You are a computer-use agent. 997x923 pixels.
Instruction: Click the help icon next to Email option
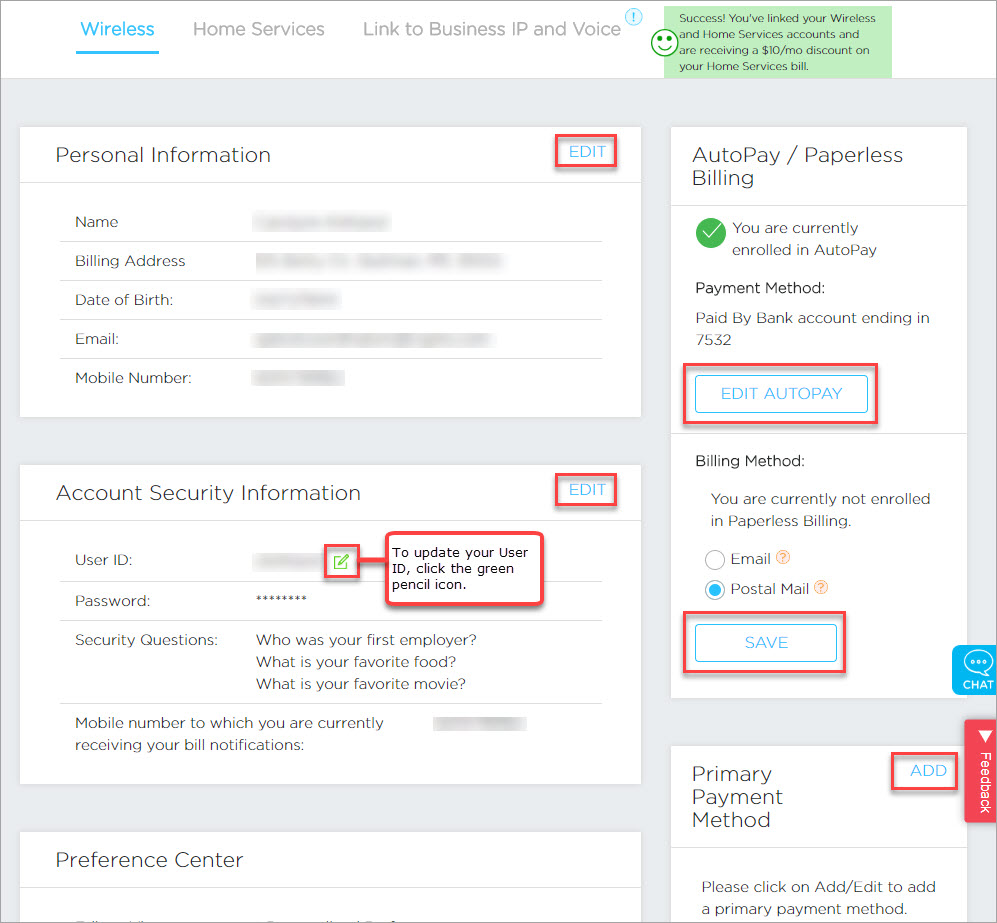[x=784, y=559]
